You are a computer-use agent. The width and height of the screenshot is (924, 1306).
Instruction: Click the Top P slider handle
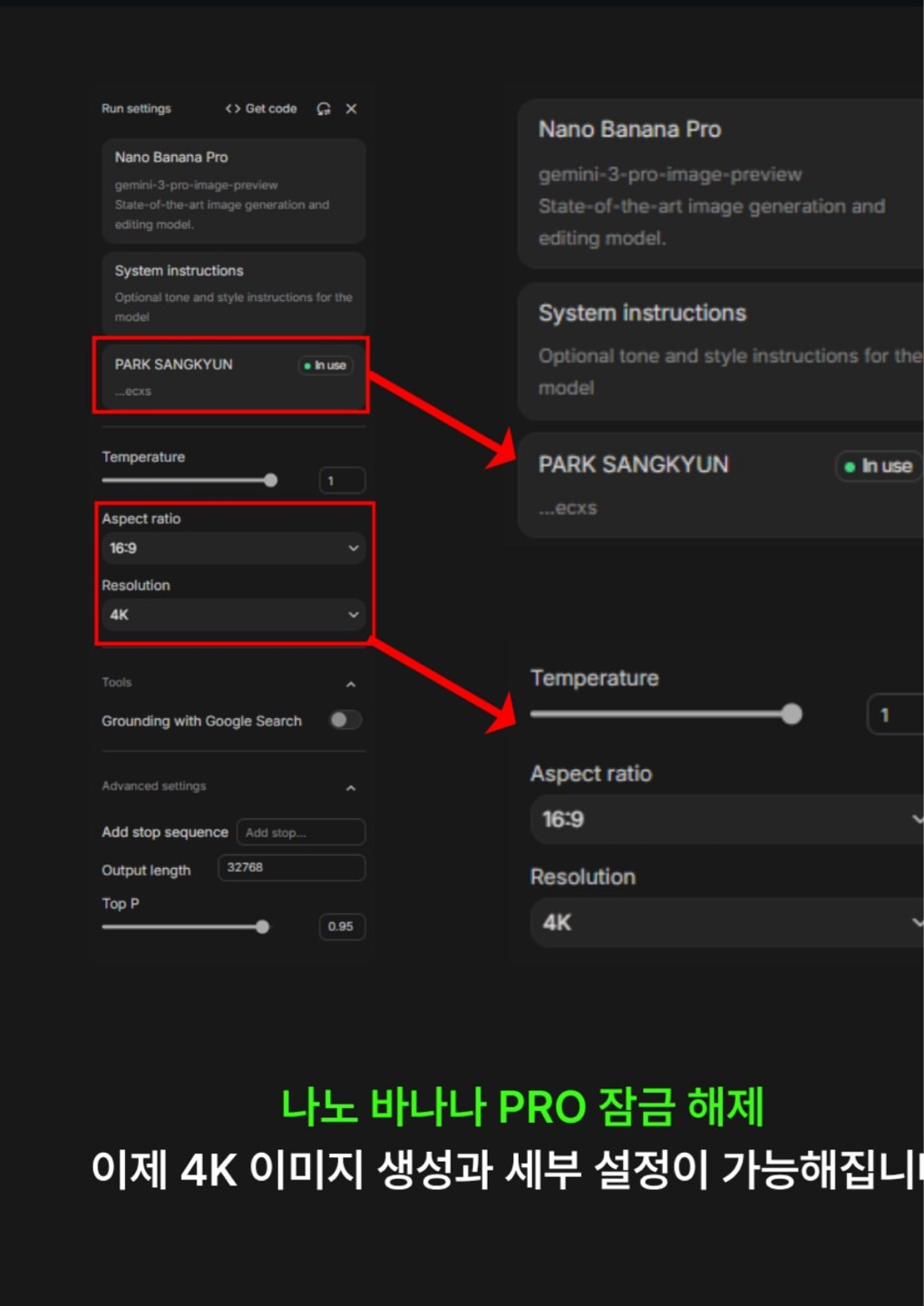point(262,927)
